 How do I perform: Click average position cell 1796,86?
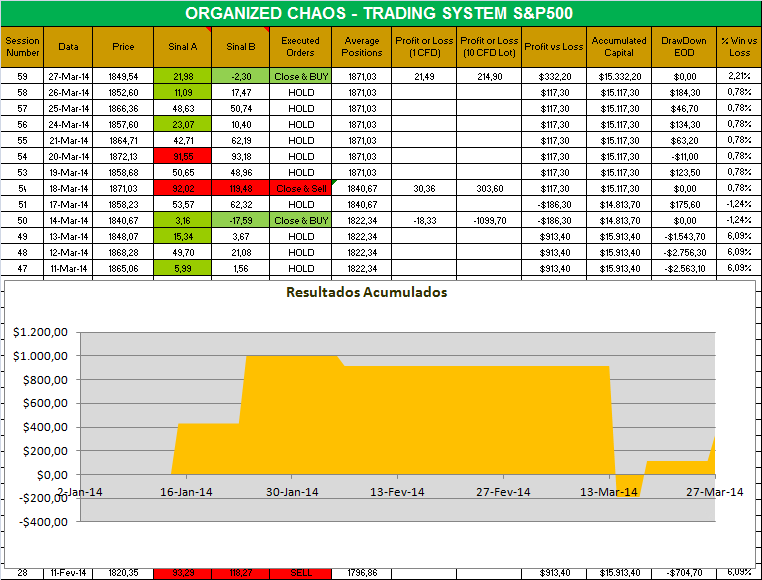pyautogui.click(x=362, y=574)
